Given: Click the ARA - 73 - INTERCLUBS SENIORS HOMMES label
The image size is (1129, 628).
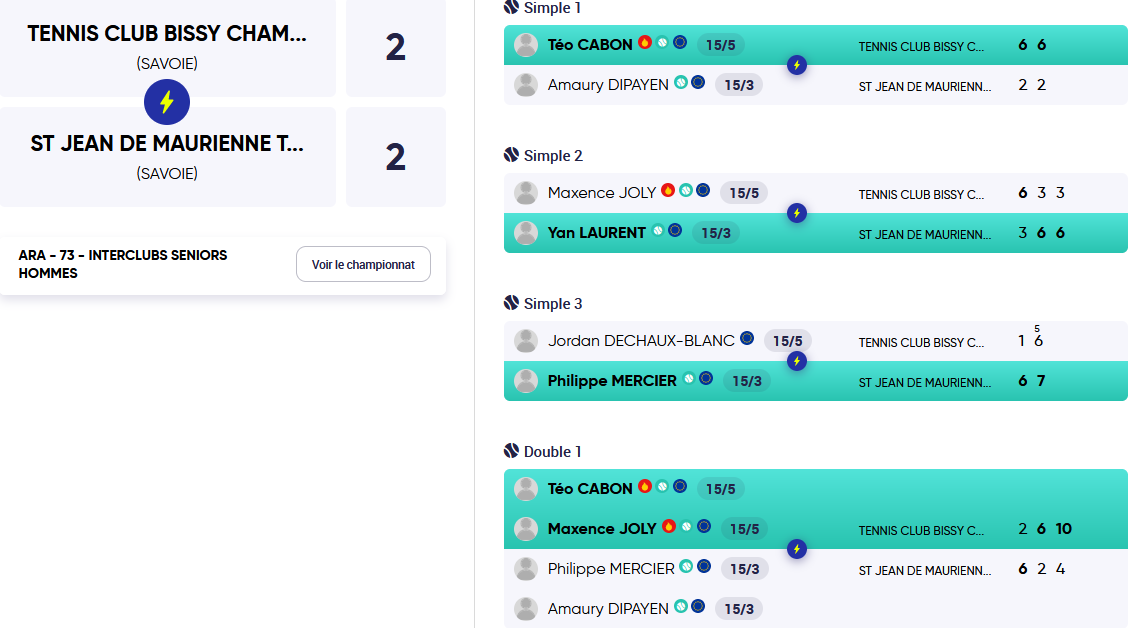Looking at the screenshot, I should click(122, 264).
